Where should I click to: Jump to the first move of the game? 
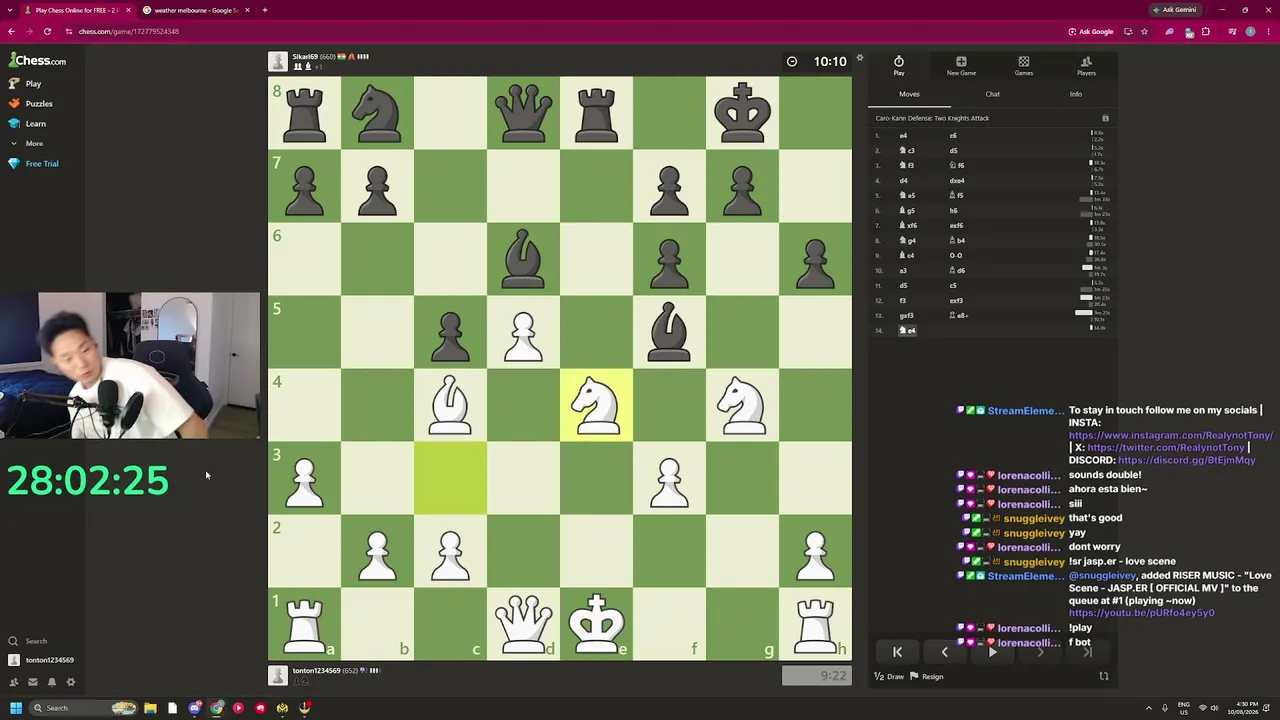click(897, 652)
